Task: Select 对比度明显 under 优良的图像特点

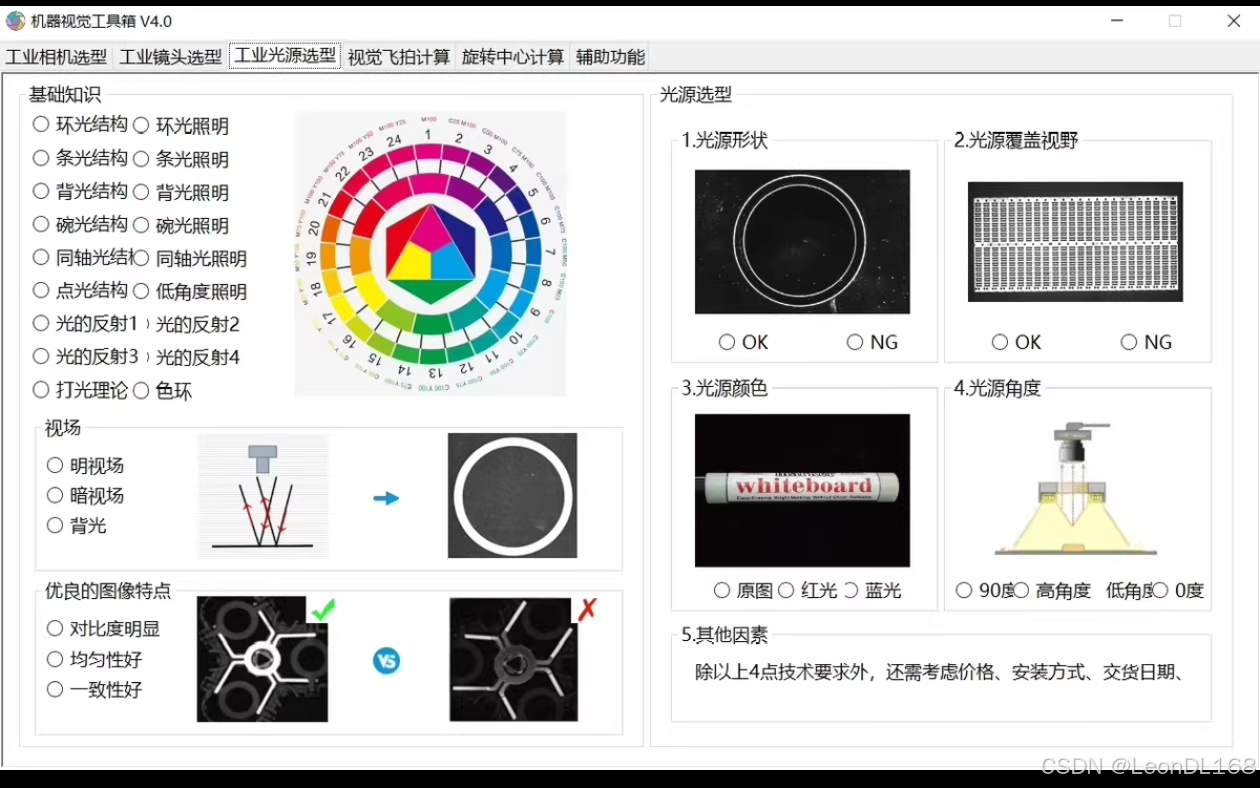Action: [x=56, y=628]
